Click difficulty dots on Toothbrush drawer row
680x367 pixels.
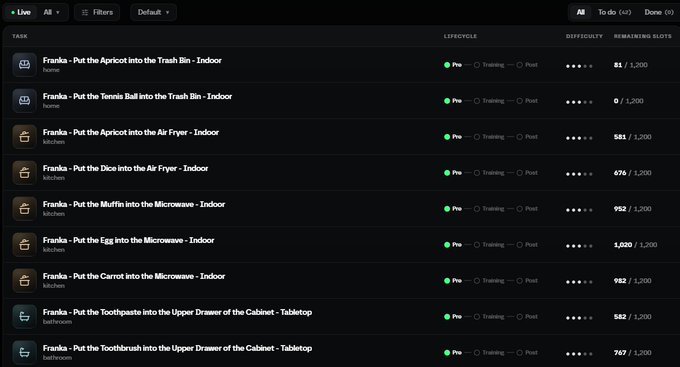[579, 354]
